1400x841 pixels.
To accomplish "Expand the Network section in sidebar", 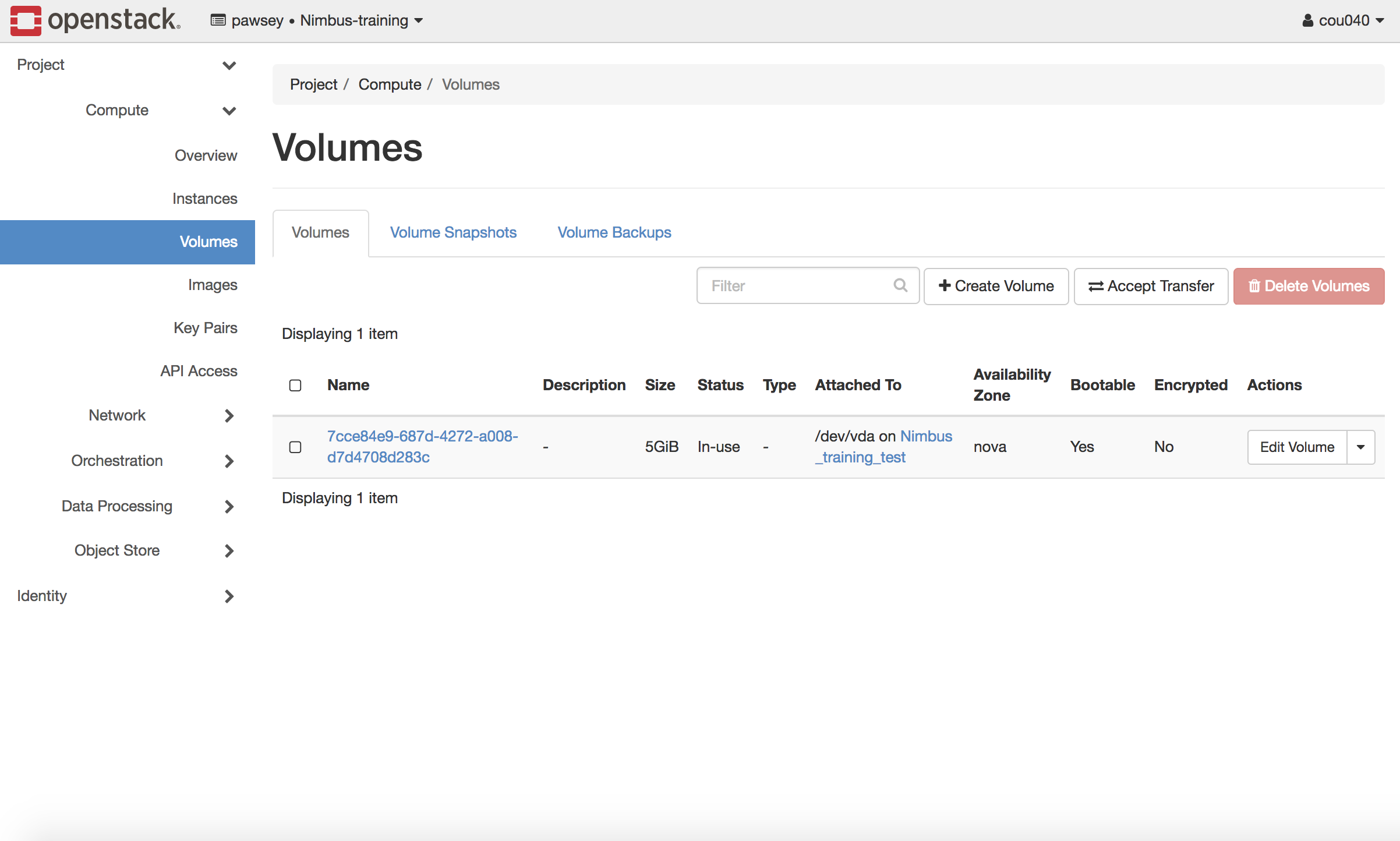I will (x=117, y=415).
